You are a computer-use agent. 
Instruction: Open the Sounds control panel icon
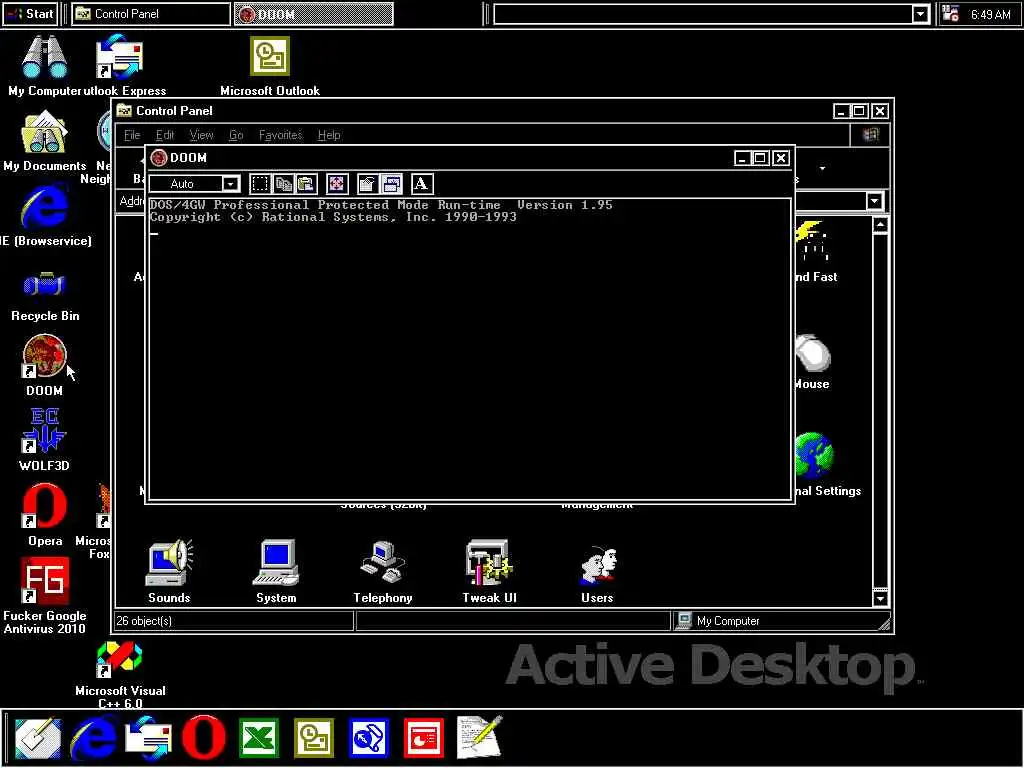(x=169, y=571)
